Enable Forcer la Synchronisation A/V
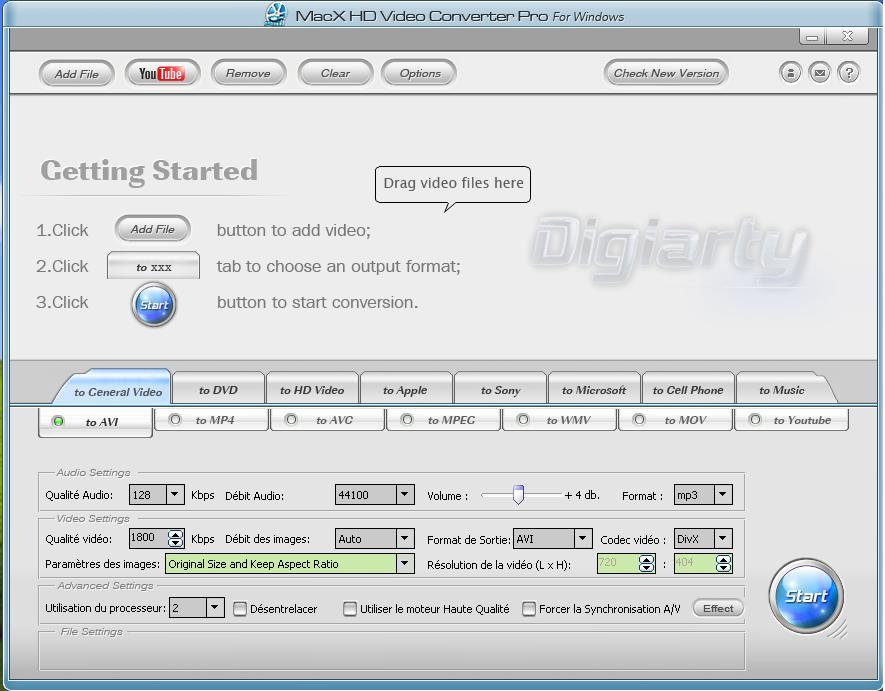 click(529, 609)
